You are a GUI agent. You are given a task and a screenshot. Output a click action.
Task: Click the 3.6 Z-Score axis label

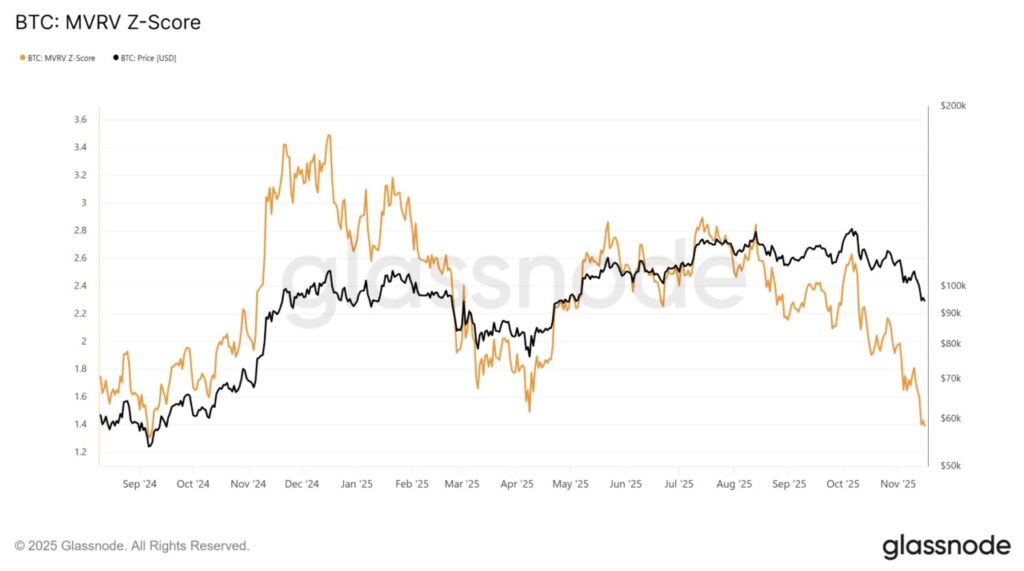pyautogui.click(x=81, y=120)
